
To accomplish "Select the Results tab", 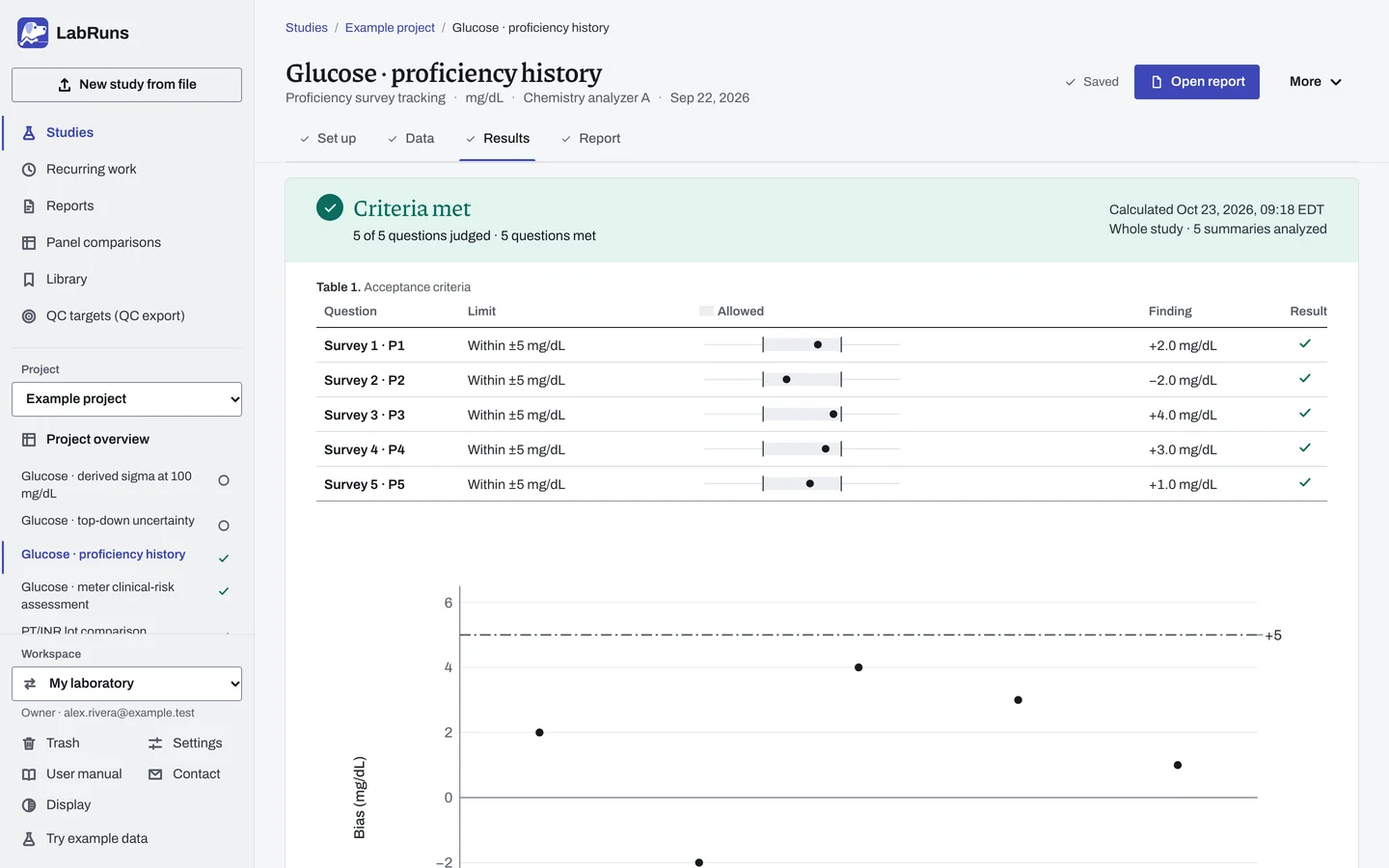I will click(497, 139).
